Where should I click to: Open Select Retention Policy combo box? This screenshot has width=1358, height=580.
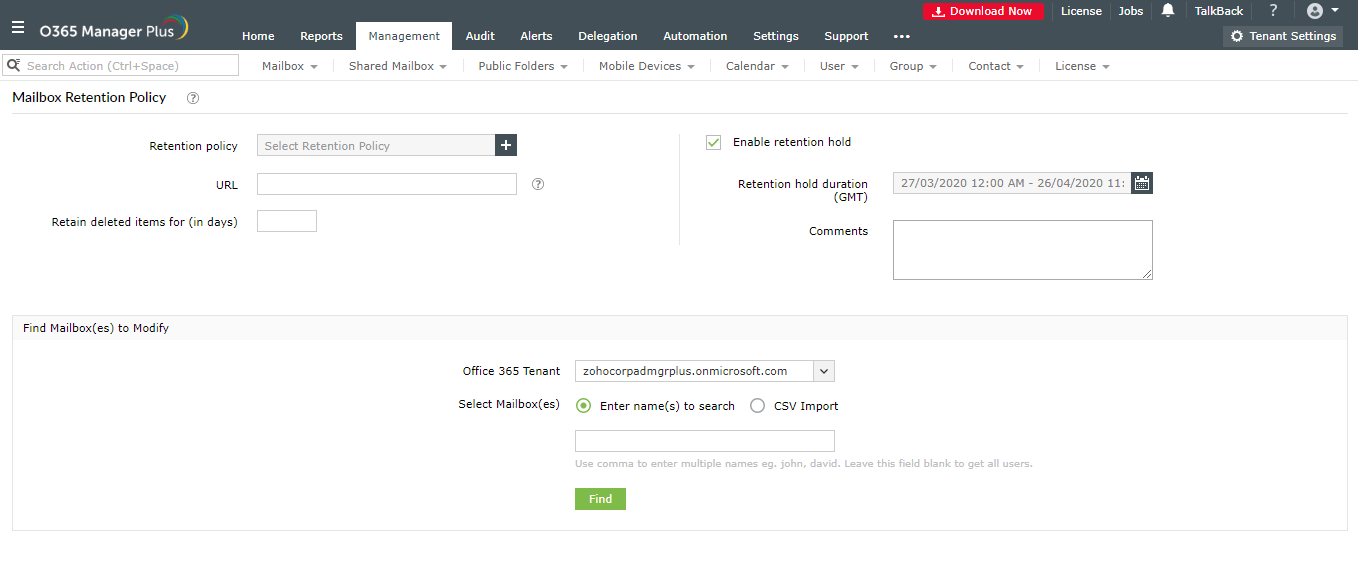coord(376,145)
